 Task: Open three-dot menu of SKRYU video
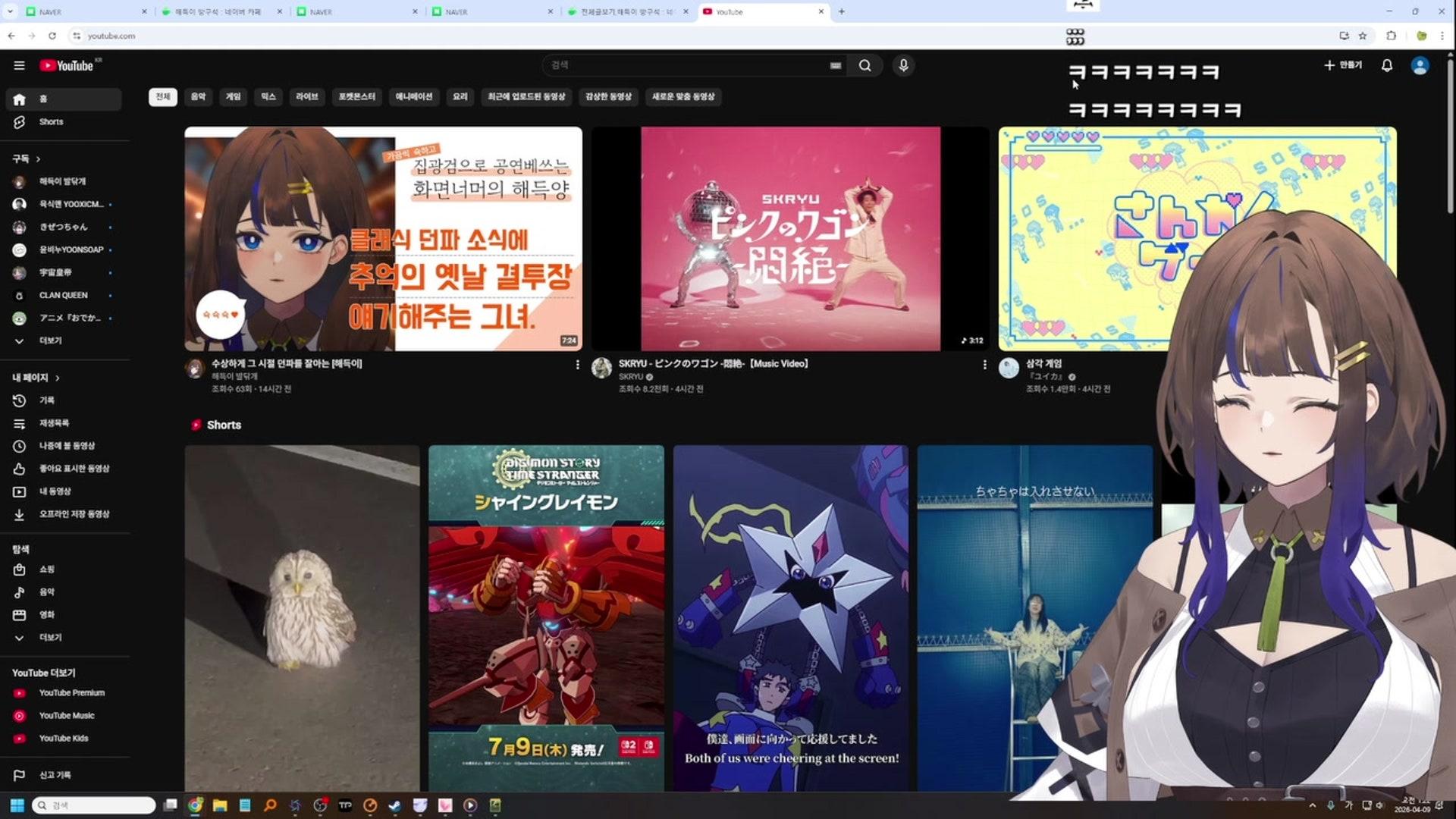click(984, 365)
